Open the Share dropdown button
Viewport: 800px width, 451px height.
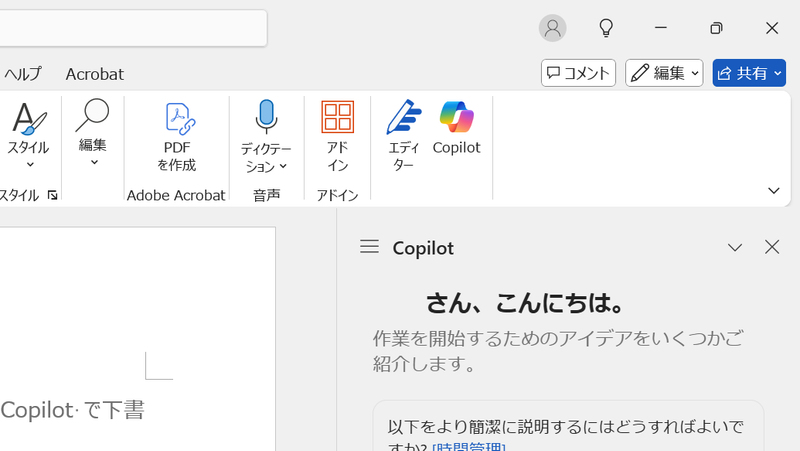[749, 73]
